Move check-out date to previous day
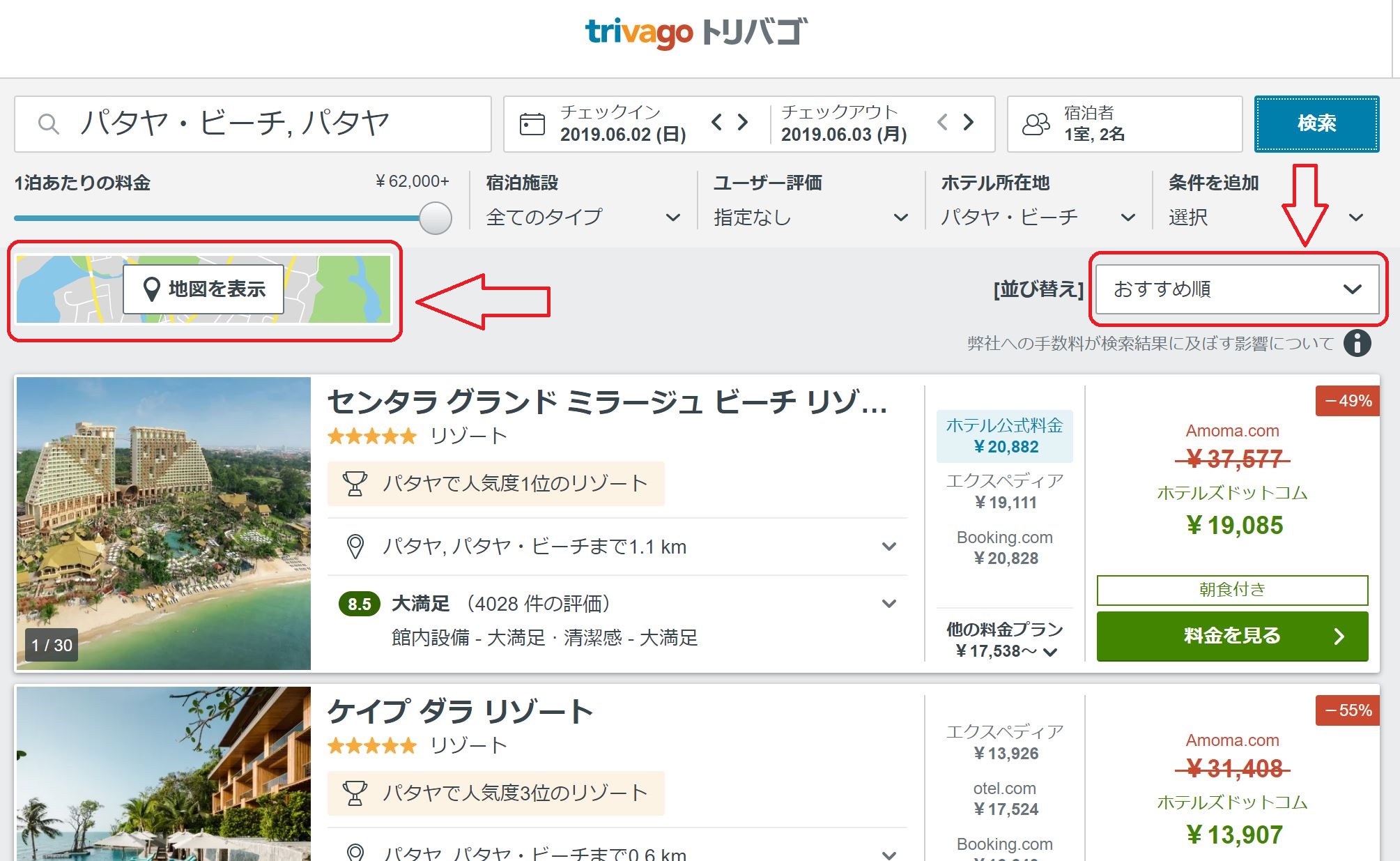The width and height of the screenshot is (1400, 861). tap(942, 122)
